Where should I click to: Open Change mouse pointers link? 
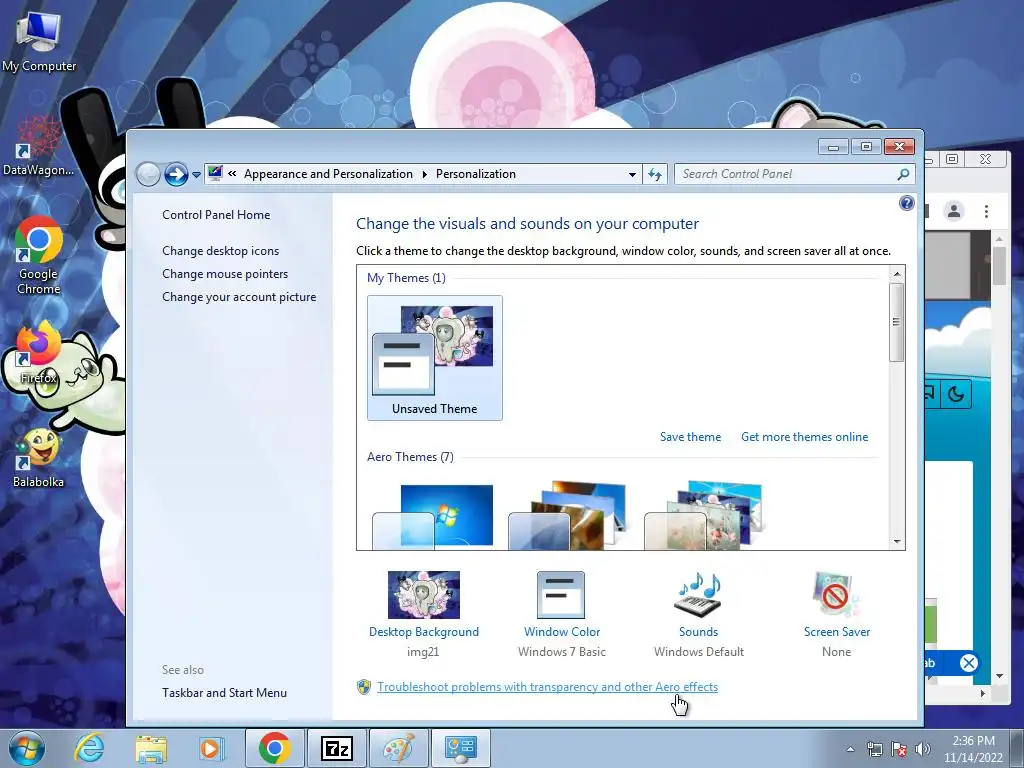225,274
